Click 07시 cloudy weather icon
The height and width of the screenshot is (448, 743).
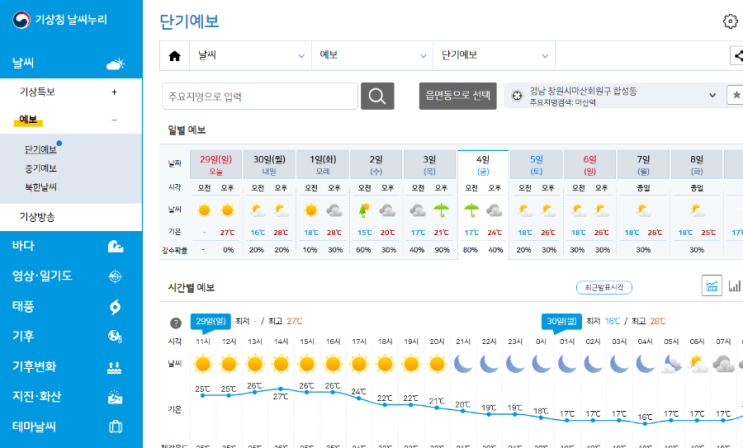point(723,364)
